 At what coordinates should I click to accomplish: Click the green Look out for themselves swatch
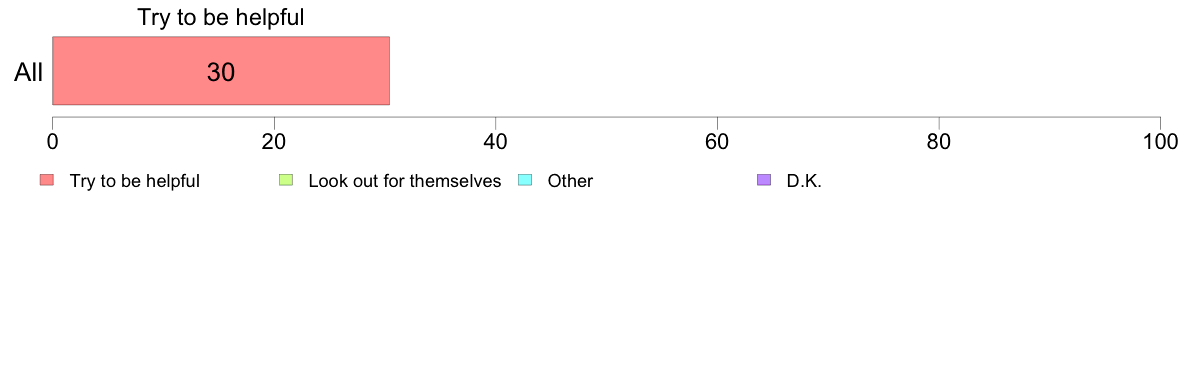pyautogui.click(x=286, y=180)
